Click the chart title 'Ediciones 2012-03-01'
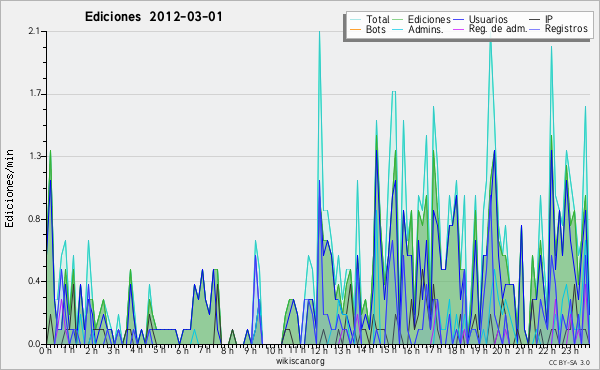 [153, 17]
